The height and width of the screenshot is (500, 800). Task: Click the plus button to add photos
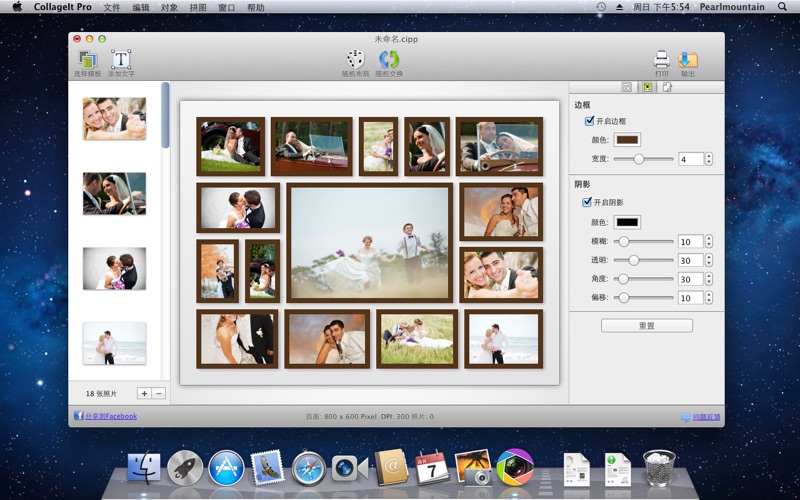143,394
